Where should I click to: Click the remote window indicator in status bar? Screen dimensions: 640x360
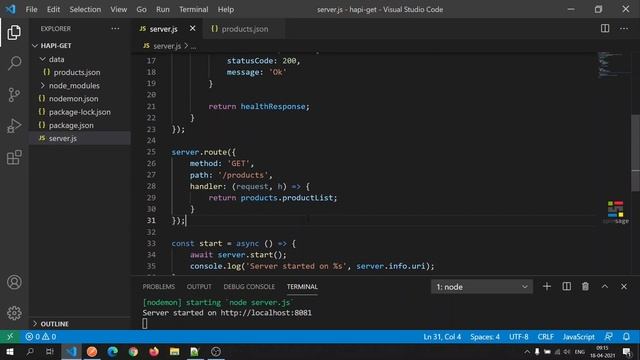tap(10, 337)
